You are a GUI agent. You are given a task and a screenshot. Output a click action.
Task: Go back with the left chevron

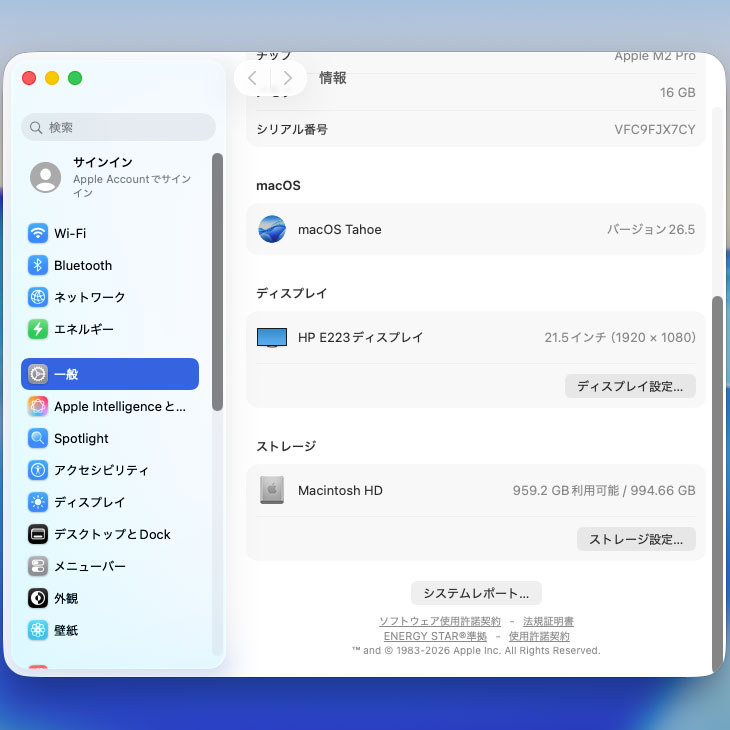coord(252,78)
